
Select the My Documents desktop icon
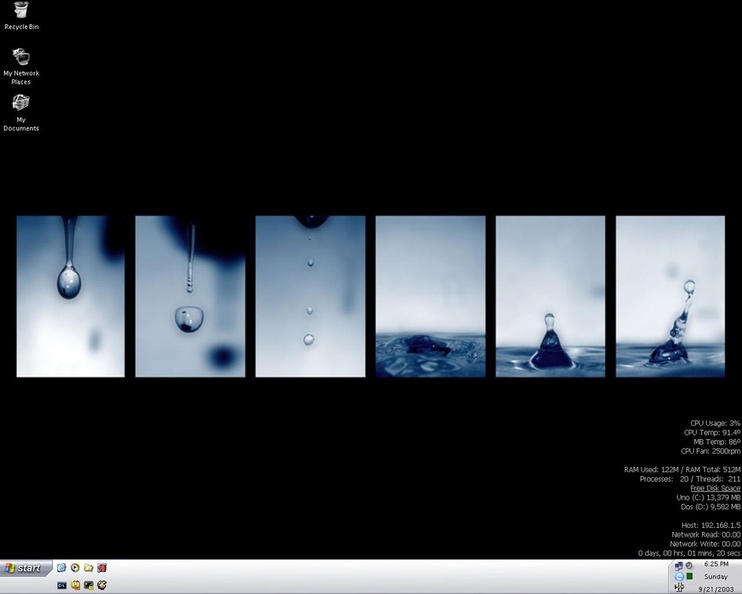point(21,113)
